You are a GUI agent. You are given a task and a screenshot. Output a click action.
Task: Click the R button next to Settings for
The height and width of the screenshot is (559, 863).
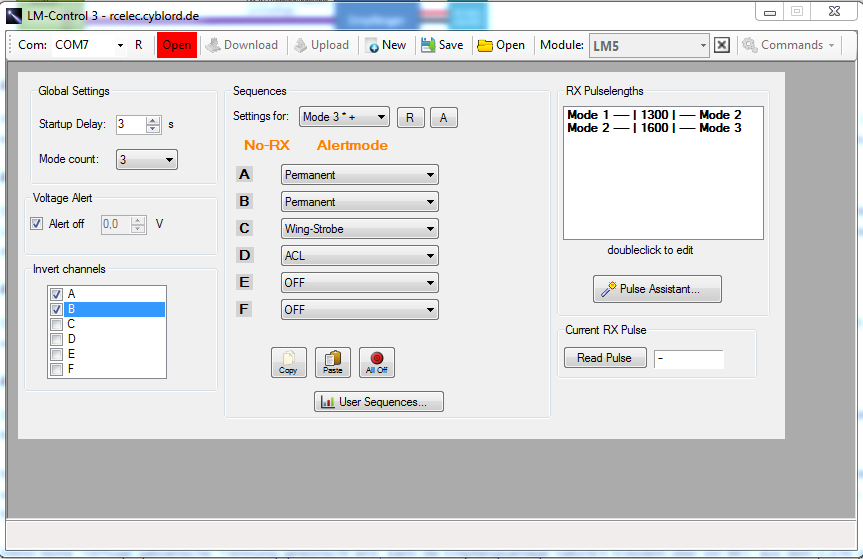point(410,117)
